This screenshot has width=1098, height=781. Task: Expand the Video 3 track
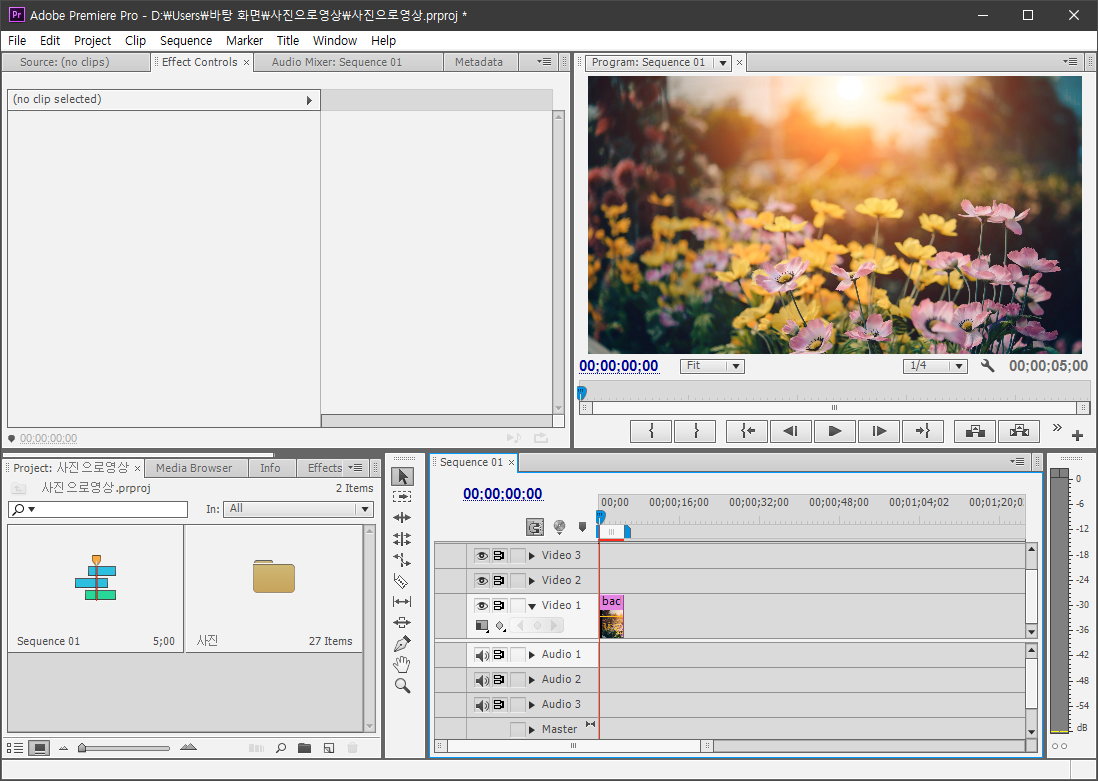coord(532,555)
